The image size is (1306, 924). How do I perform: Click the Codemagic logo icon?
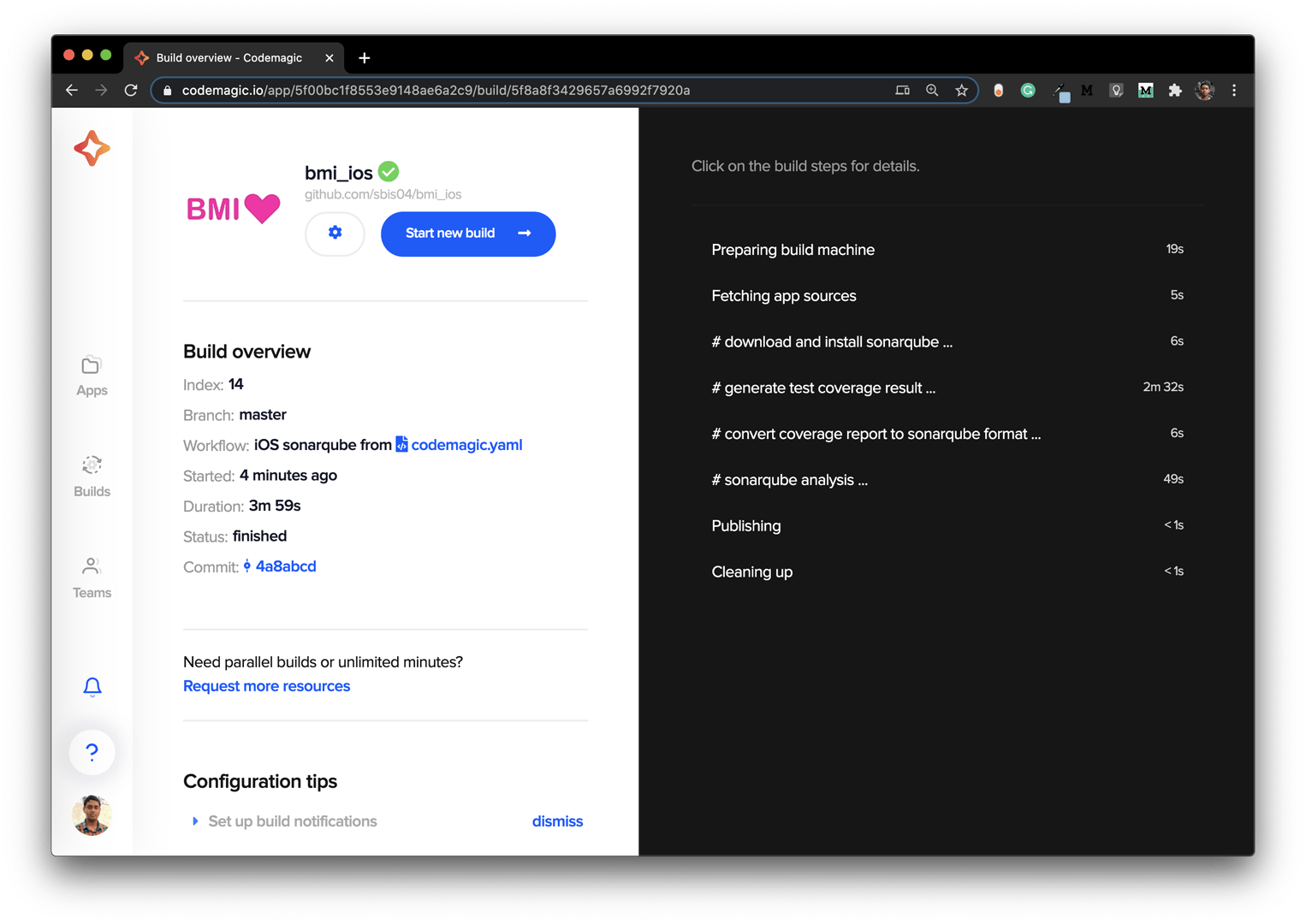pyautogui.click(x=92, y=148)
